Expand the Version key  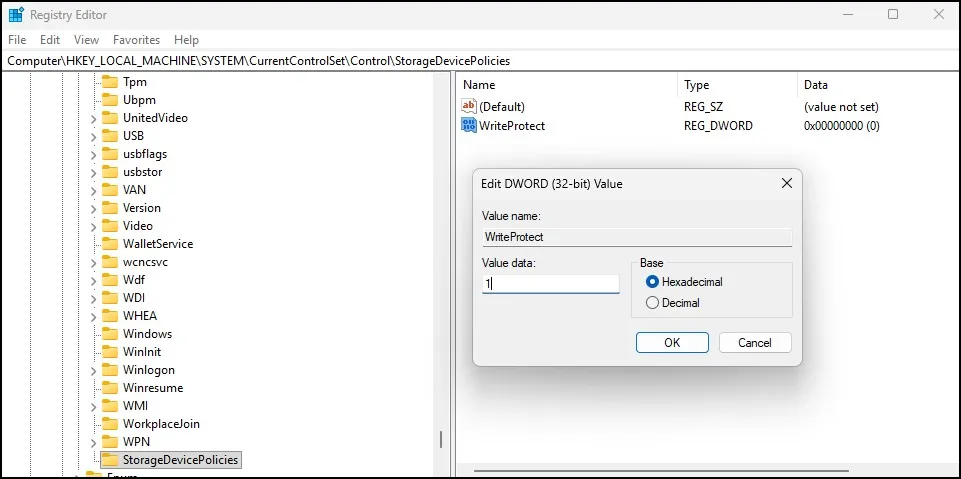coord(93,208)
